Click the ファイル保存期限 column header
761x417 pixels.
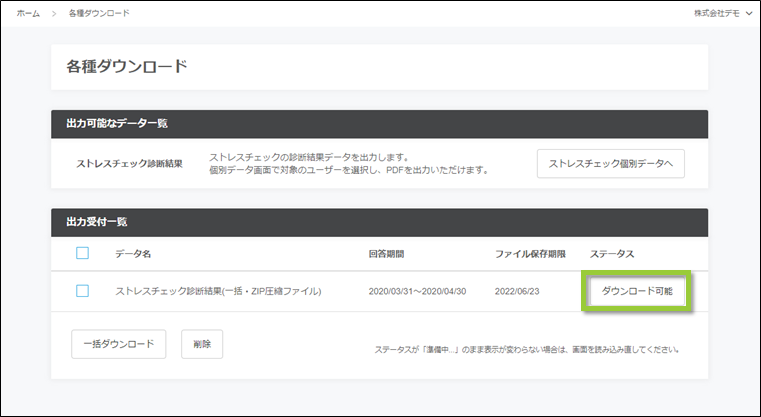pos(531,254)
